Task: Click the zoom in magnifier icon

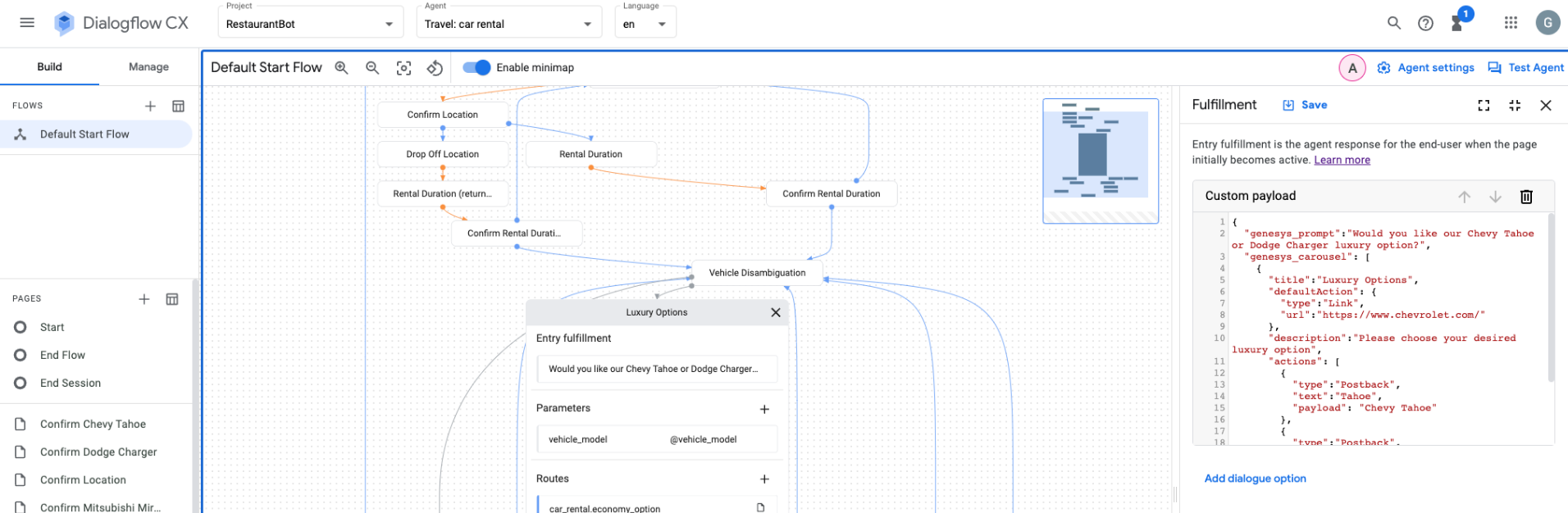Action: tap(341, 67)
